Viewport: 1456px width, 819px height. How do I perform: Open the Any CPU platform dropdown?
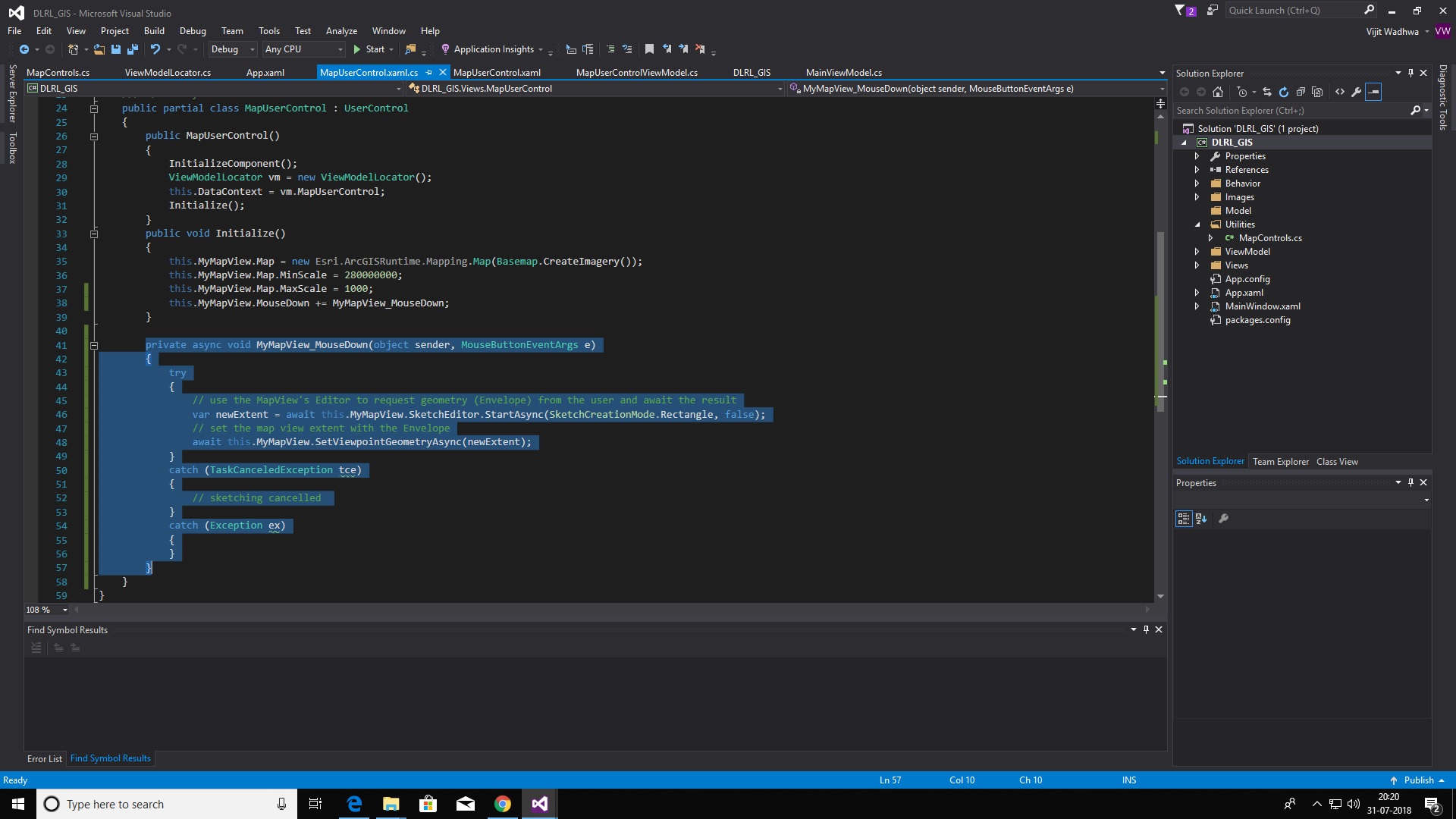click(x=303, y=49)
